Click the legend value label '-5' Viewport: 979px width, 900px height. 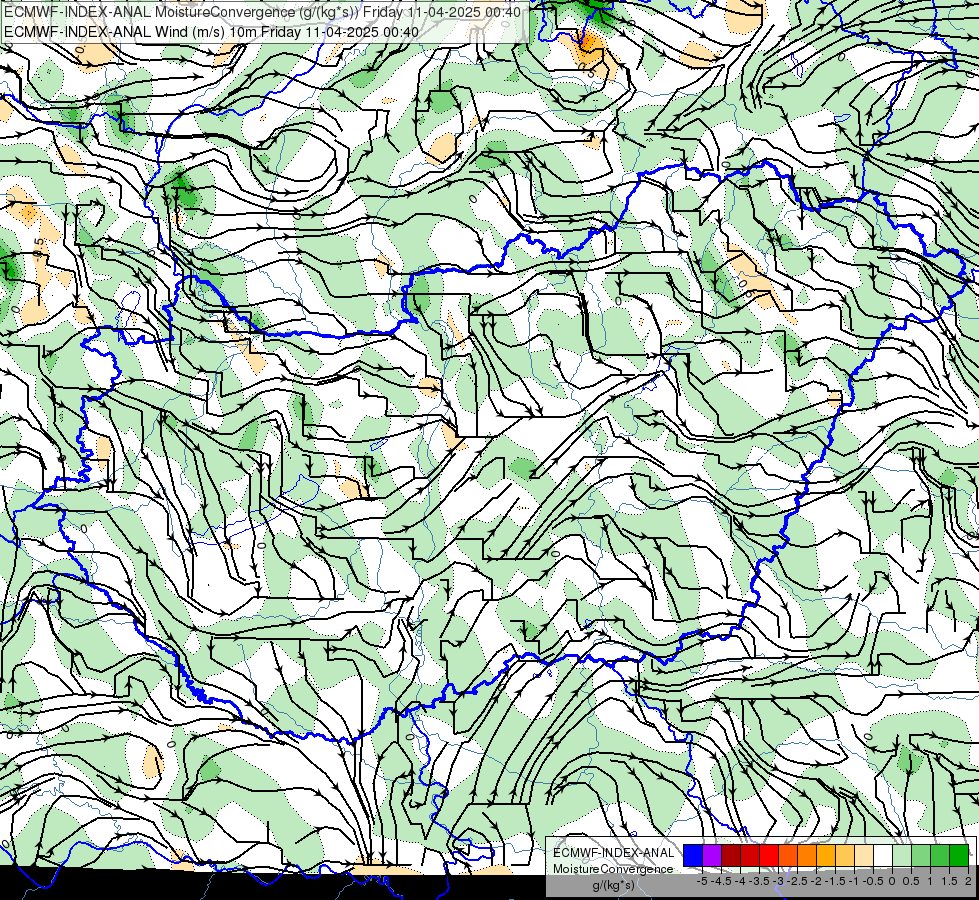tap(702, 881)
